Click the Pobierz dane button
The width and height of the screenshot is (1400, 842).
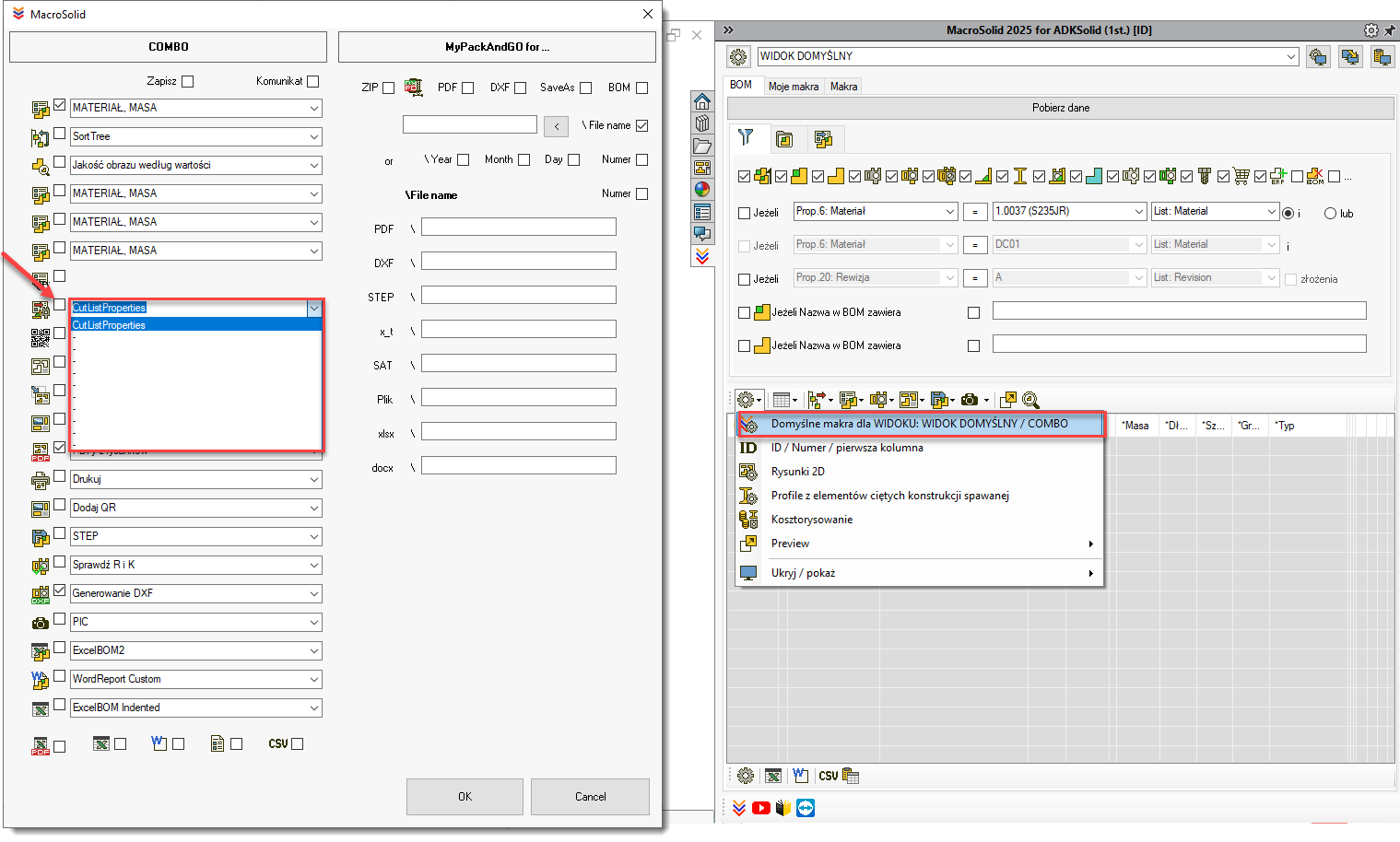tap(1060, 108)
